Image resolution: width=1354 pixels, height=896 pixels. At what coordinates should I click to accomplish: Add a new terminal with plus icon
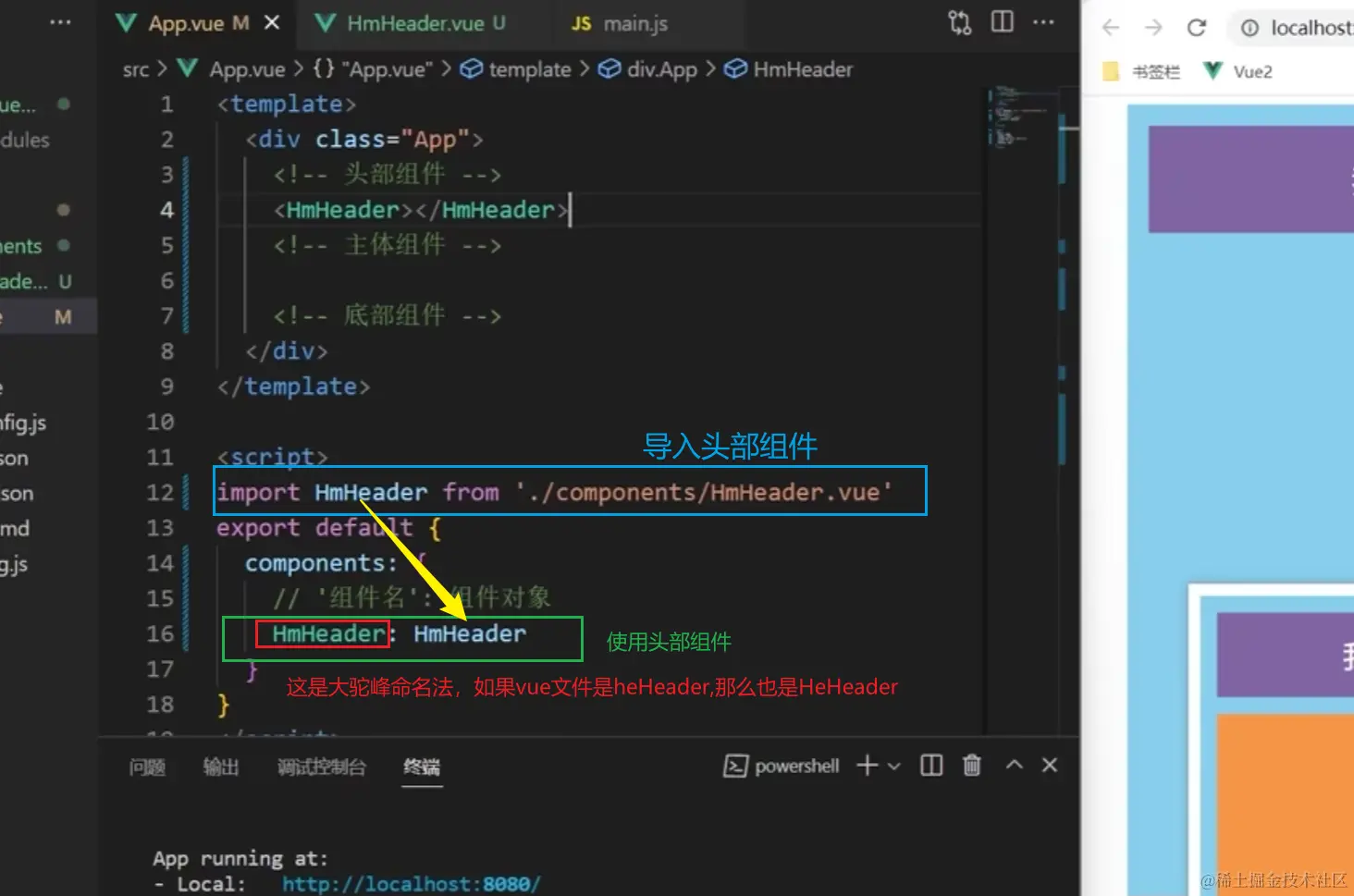pos(867,765)
